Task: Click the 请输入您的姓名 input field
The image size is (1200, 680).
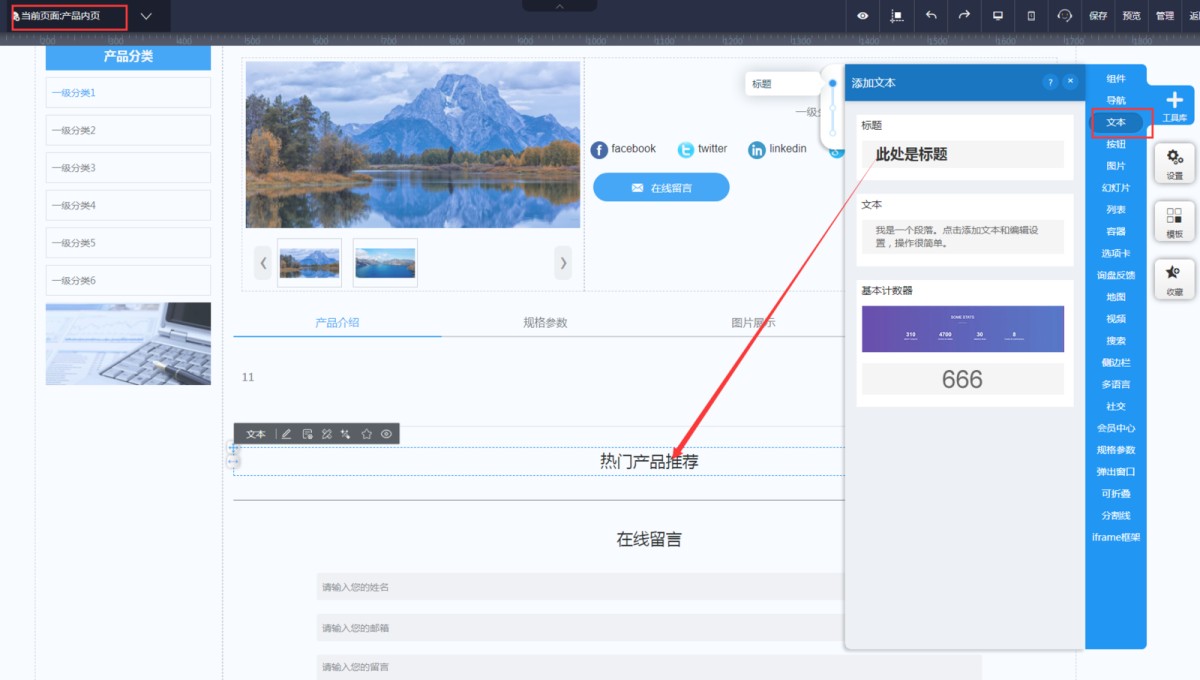Action: coord(580,587)
